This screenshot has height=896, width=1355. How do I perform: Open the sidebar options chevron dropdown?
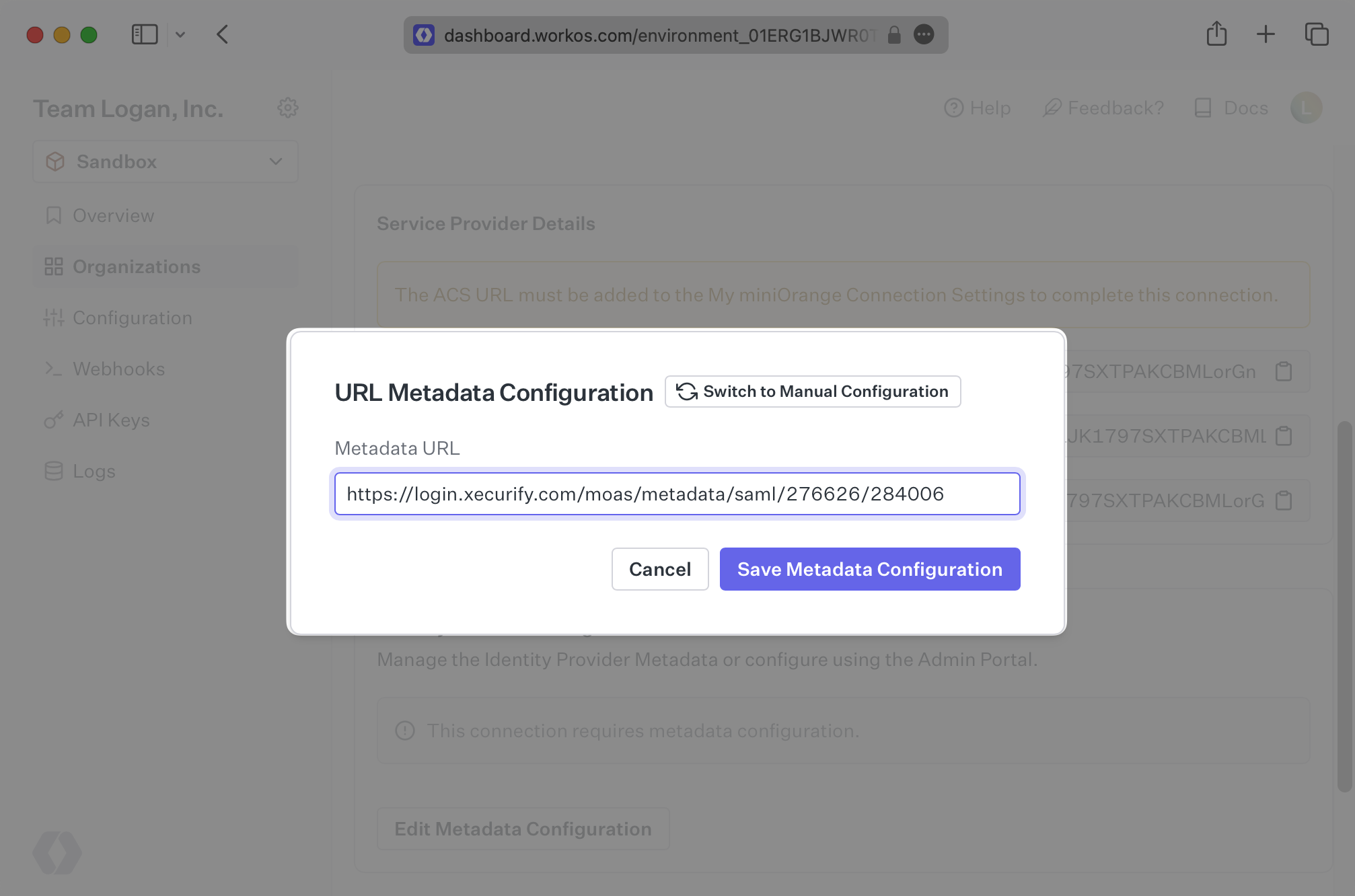click(x=180, y=34)
